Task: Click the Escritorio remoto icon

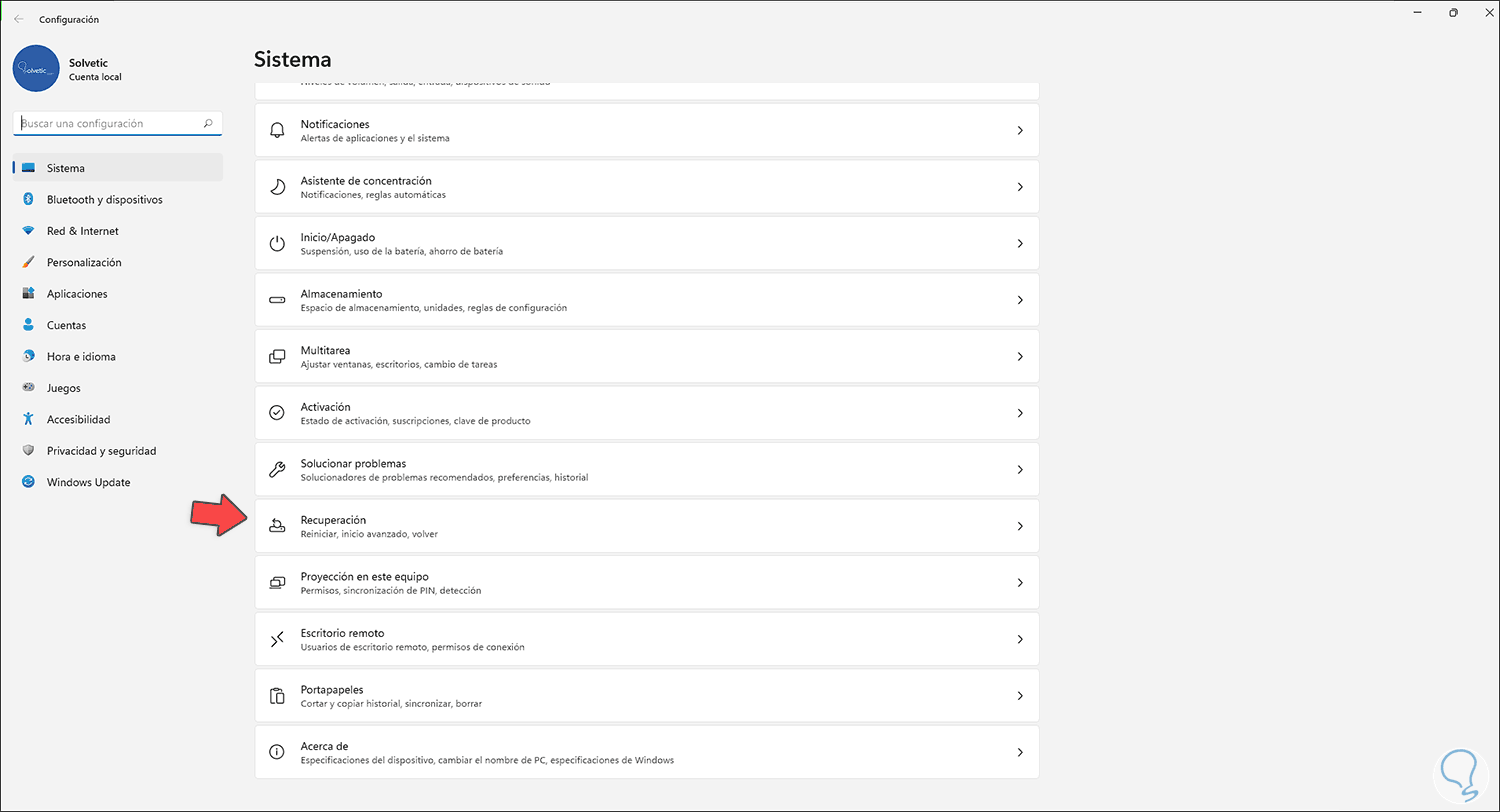Action: [x=277, y=639]
